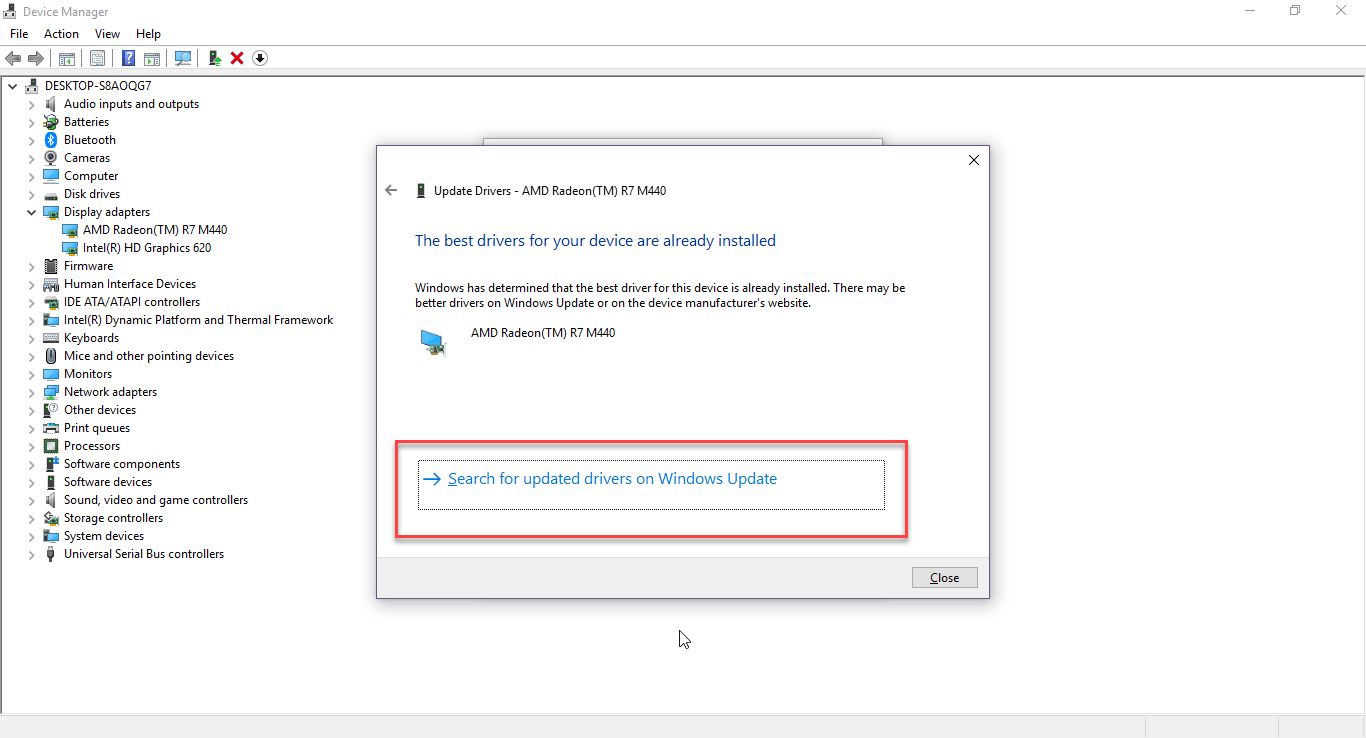
Task: Click the Show/Hide Console Tree icon
Action: pyautogui.click(x=66, y=58)
